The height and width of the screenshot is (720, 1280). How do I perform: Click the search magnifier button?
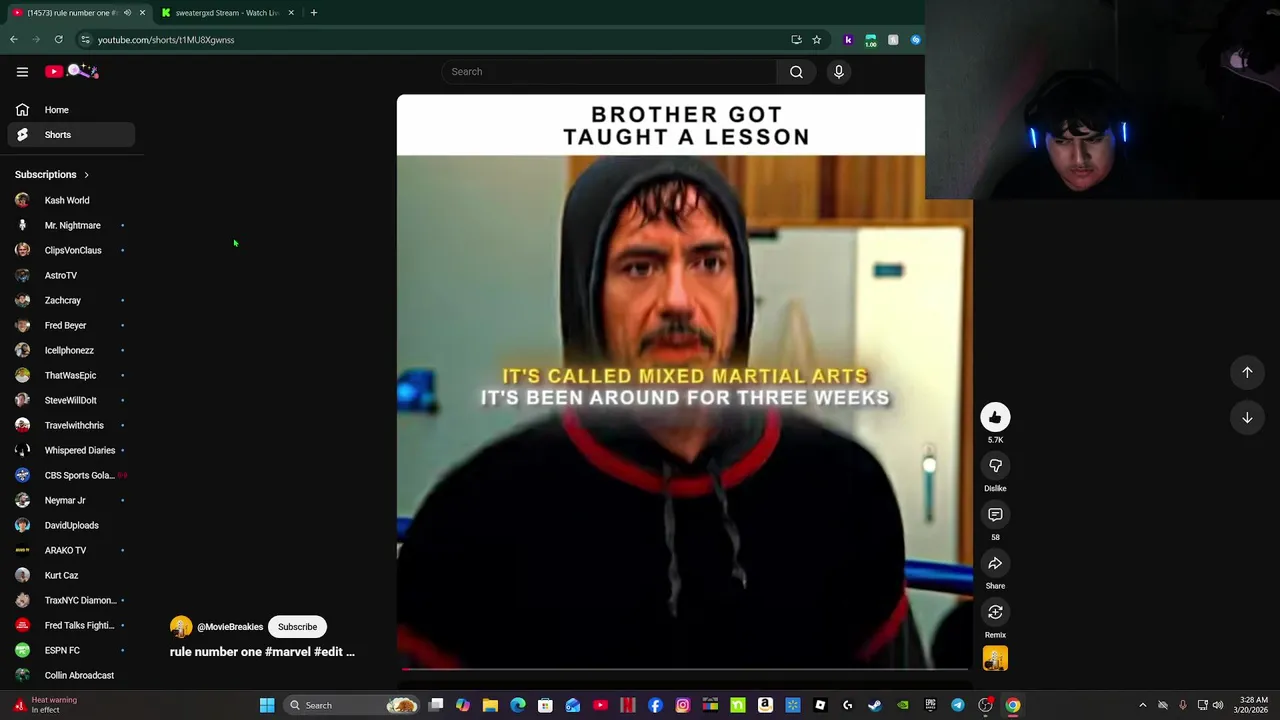click(x=796, y=72)
